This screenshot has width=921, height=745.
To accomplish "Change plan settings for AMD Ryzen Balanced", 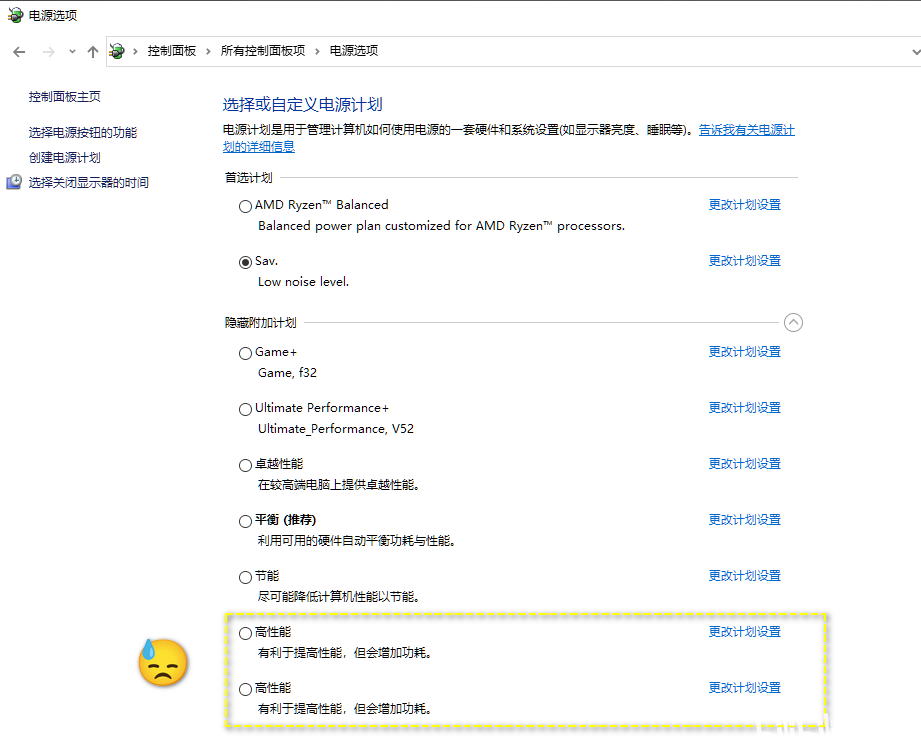I will [x=745, y=204].
